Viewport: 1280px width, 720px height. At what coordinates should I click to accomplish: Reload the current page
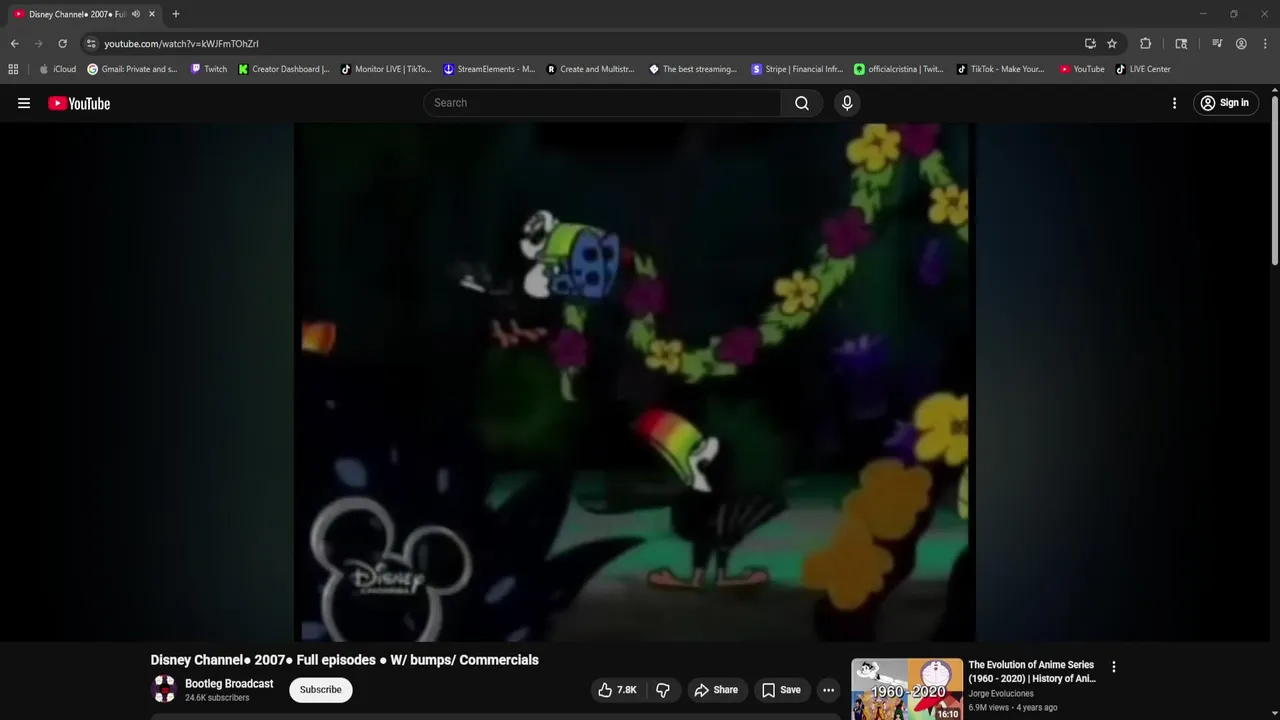(62, 44)
